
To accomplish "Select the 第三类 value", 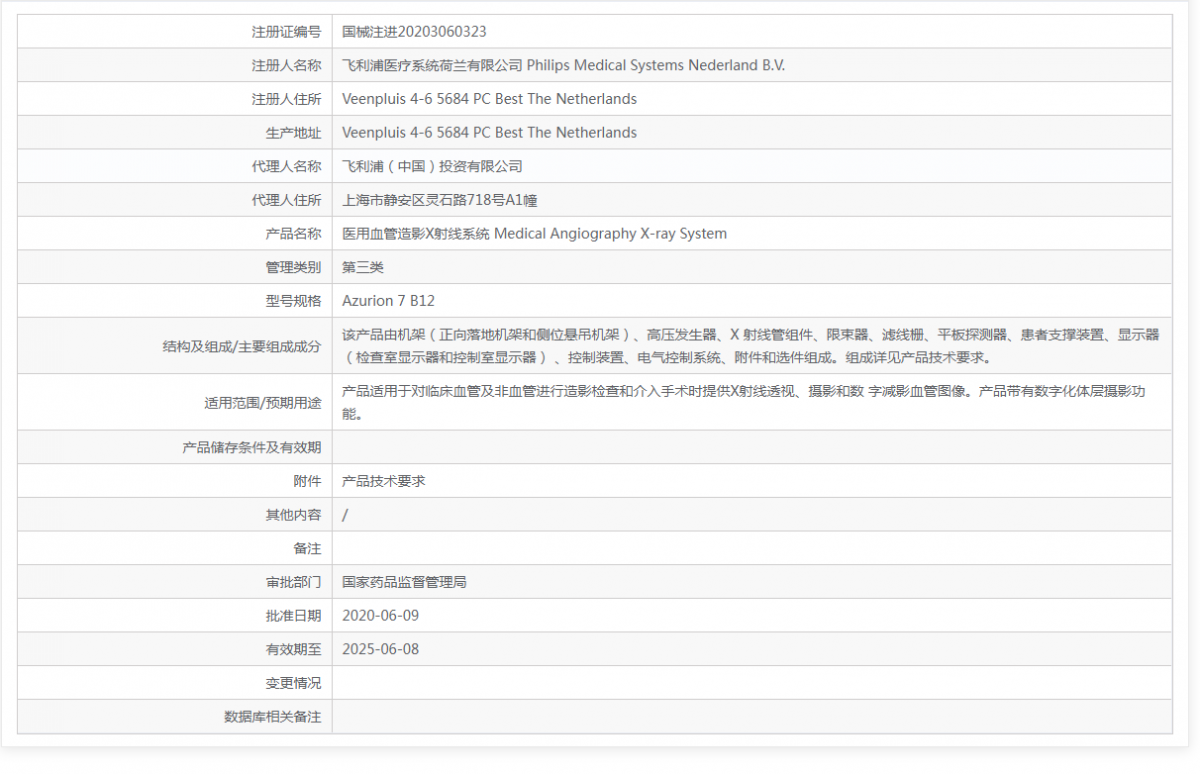I will 363,267.
